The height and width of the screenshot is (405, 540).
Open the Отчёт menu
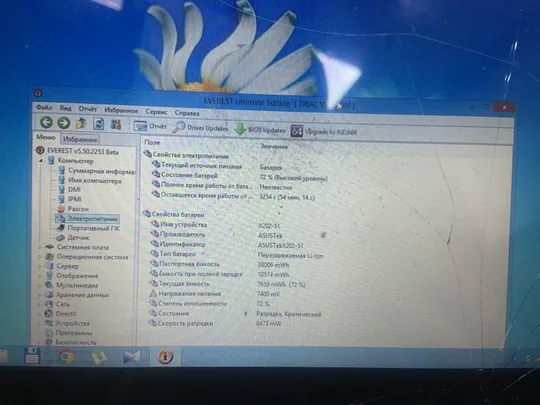pos(87,109)
